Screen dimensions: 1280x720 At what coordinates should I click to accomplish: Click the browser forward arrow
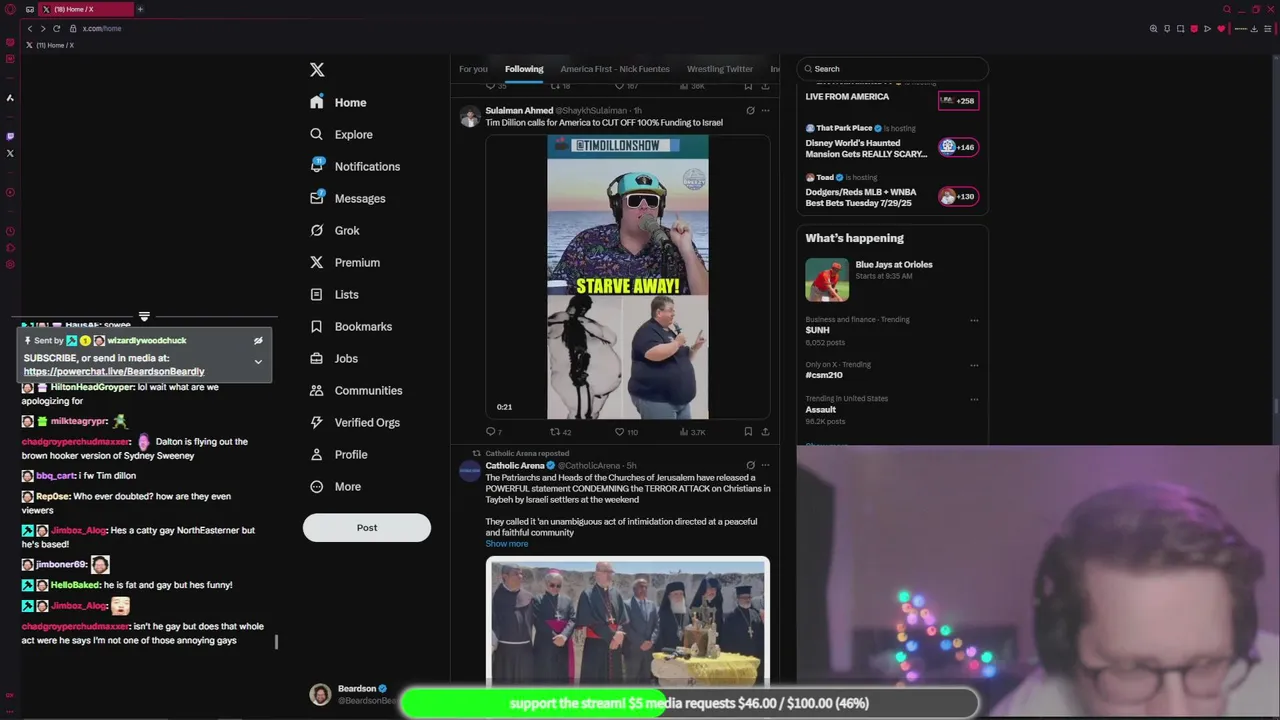click(x=43, y=28)
